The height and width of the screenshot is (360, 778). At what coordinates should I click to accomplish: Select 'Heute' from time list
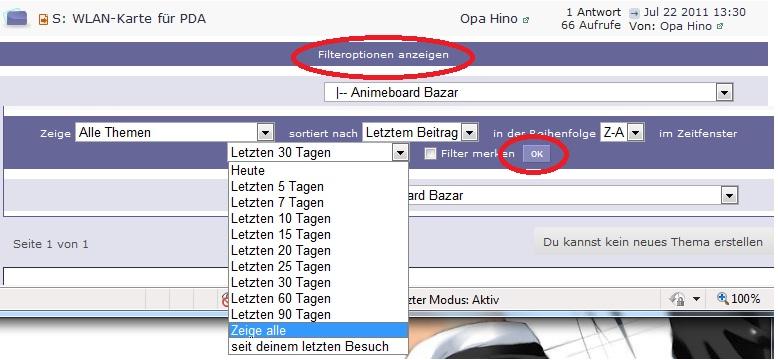[x=318, y=171]
